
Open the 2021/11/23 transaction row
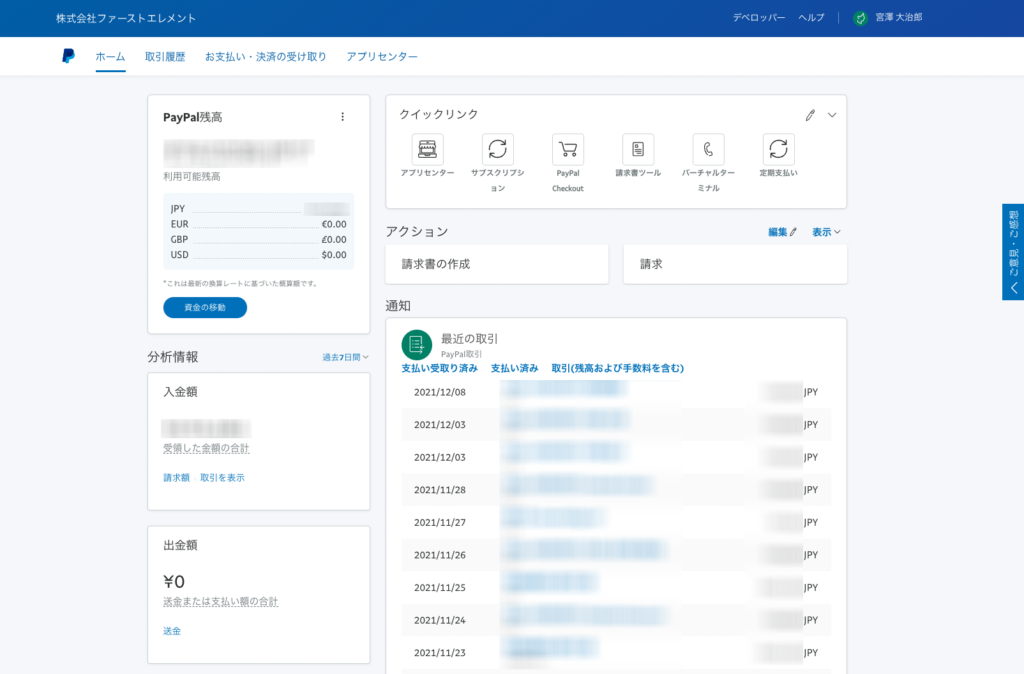(x=616, y=652)
